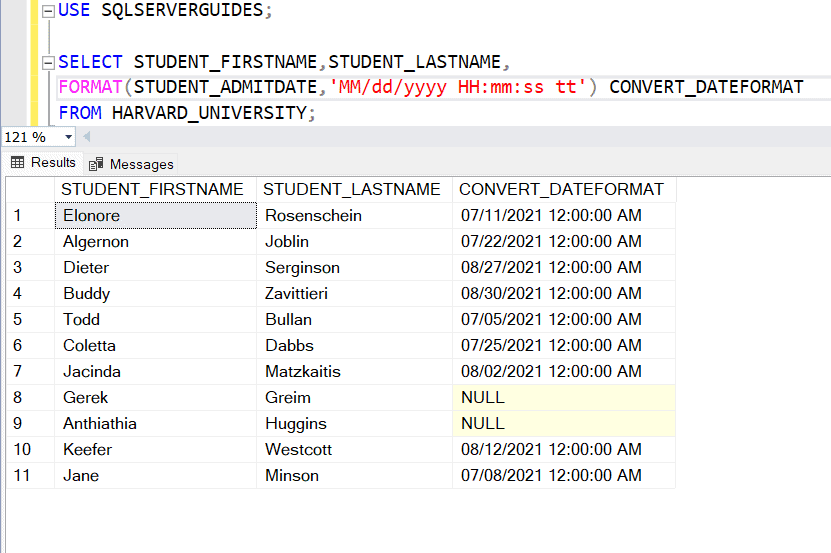Click the cell 'Gerek'
This screenshot has width=831, height=553.
pyautogui.click(x=156, y=397)
